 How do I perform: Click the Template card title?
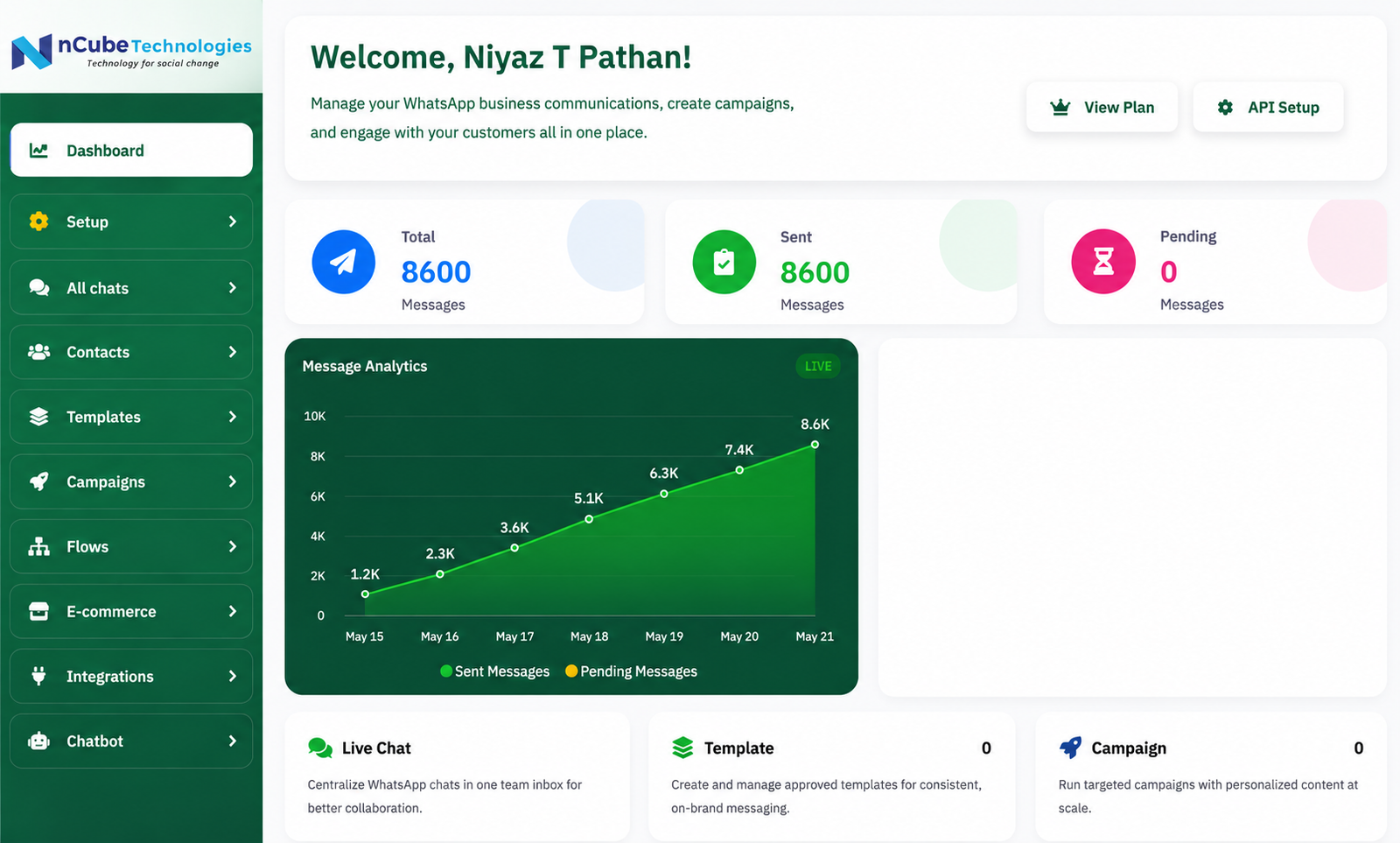(739, 748)
